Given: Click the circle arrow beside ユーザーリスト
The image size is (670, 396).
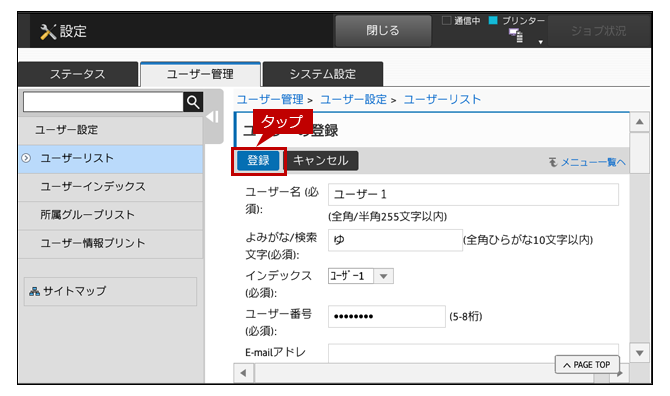Looking at the screenshot, I should click(26, 158).
